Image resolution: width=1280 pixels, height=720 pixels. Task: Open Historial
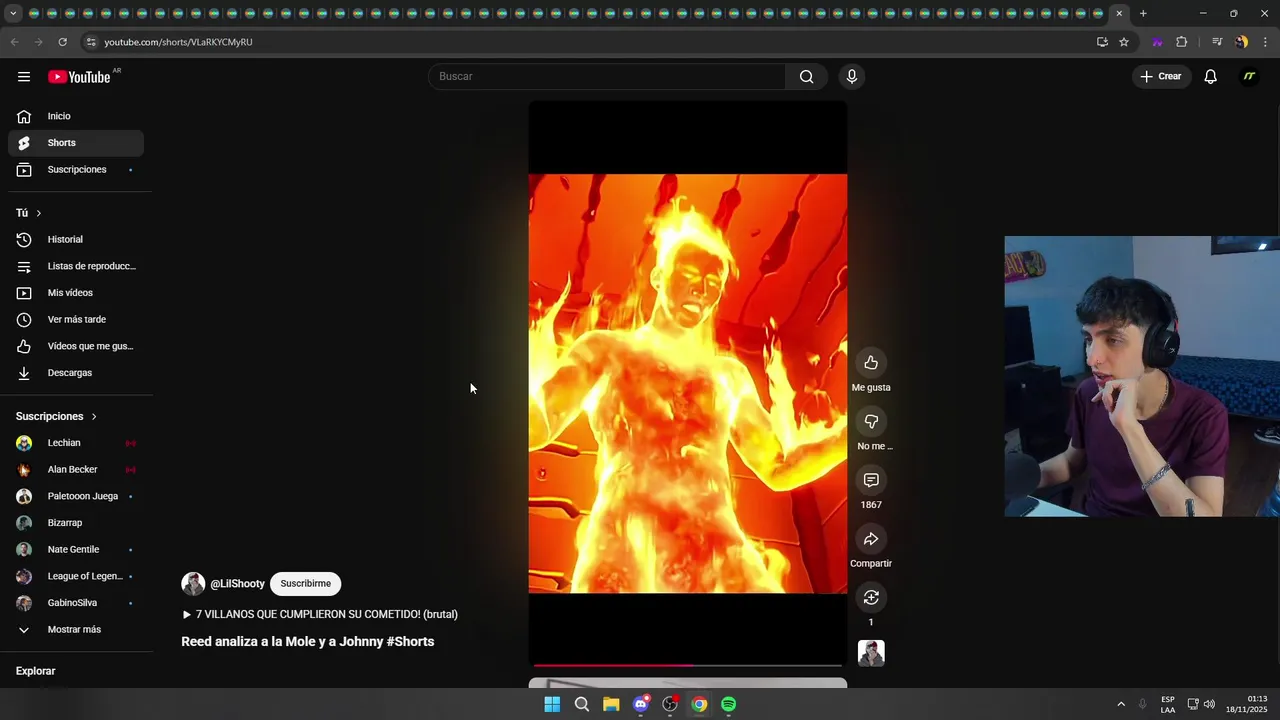pyautogui.click(x=76, y=240)
